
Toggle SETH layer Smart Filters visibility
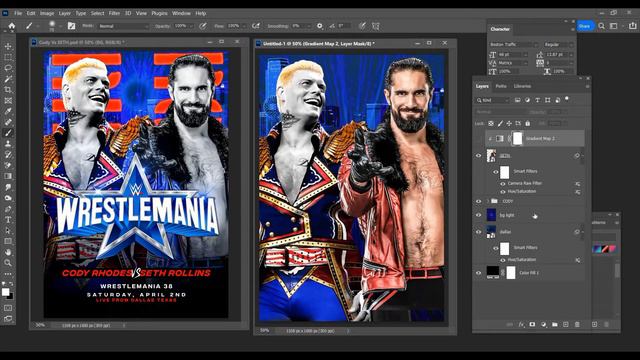click(495, 172)
